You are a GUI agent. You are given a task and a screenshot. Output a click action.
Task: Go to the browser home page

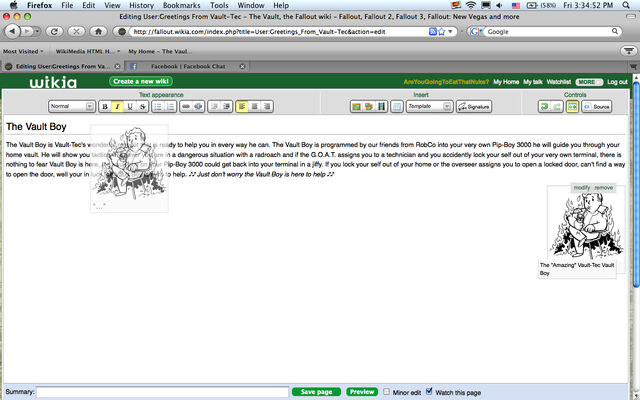point(98,31)
